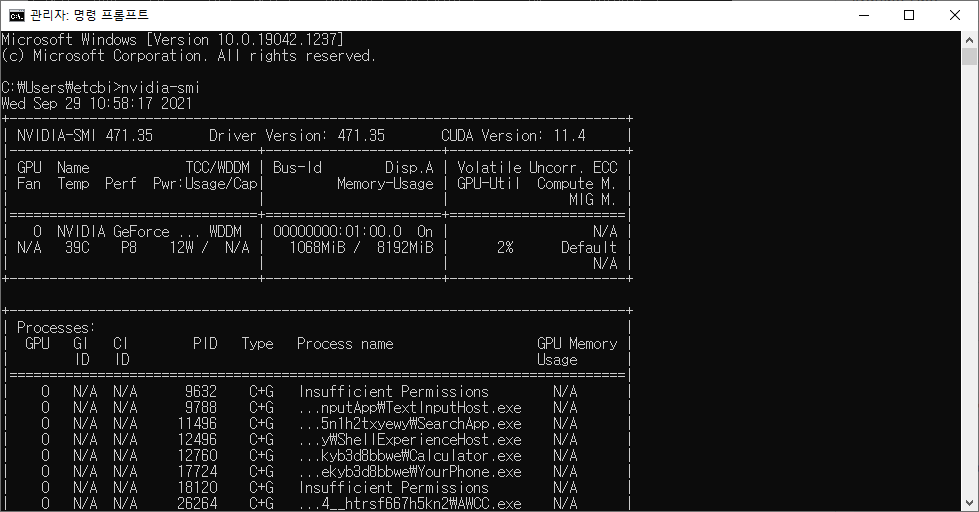Click the PID '26264'
979x512 pixels.
197,504
